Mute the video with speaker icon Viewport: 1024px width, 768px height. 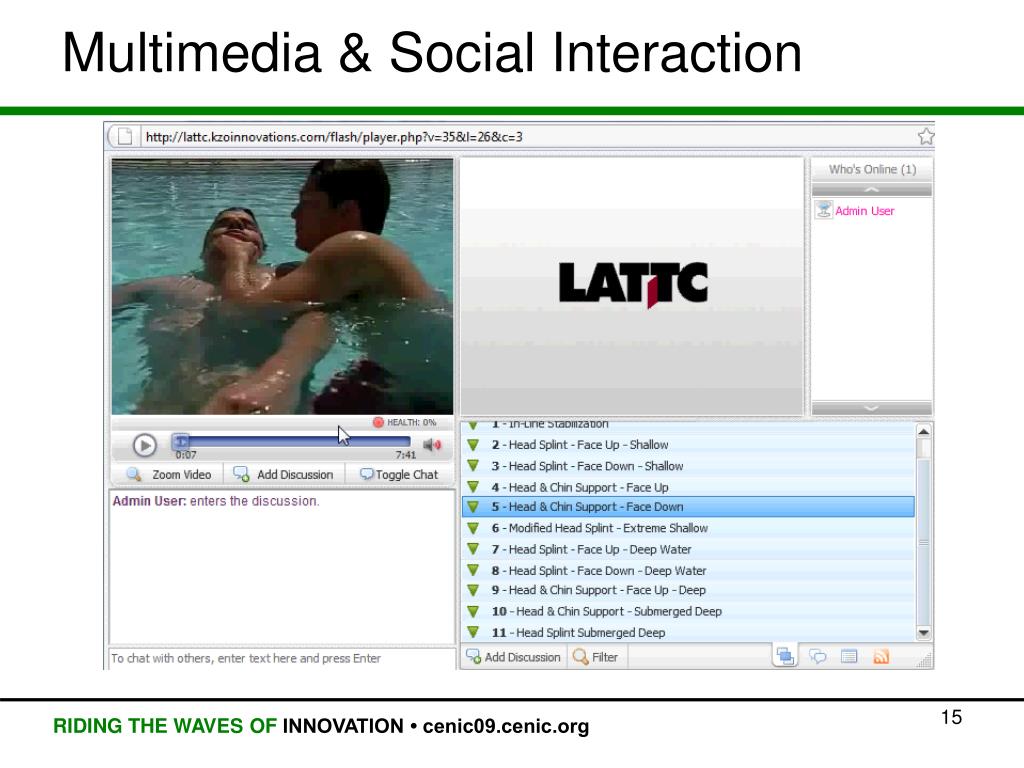(x=432, y=445)
